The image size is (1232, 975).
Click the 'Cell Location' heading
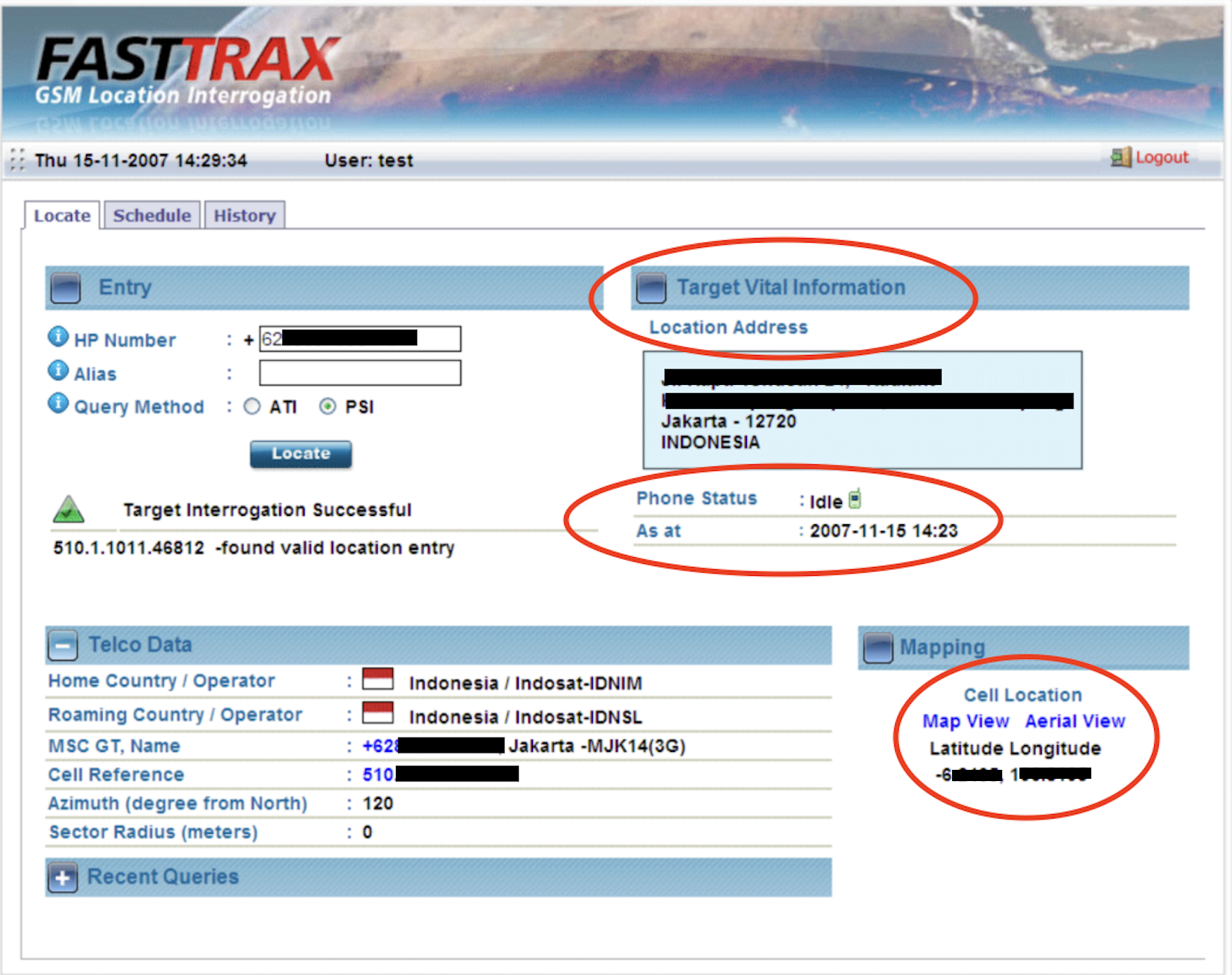point(1022,695)
